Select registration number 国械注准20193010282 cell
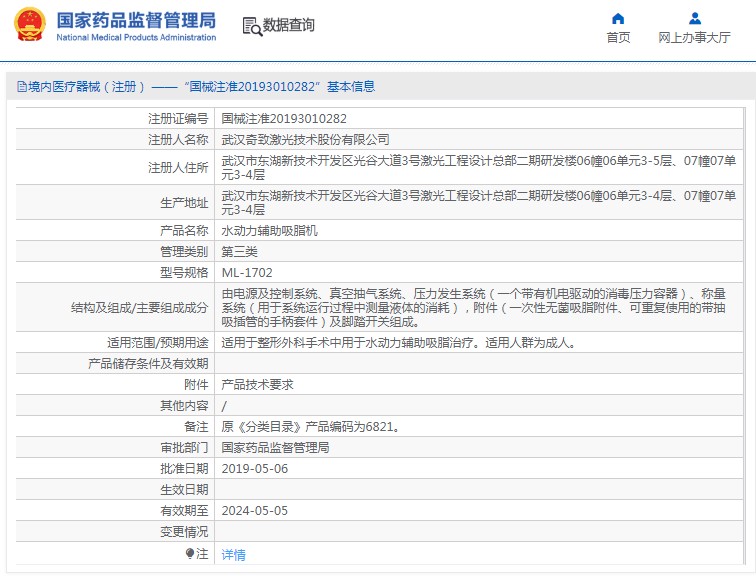This screenshot has width=756, height=576. (x=284, y=119)
